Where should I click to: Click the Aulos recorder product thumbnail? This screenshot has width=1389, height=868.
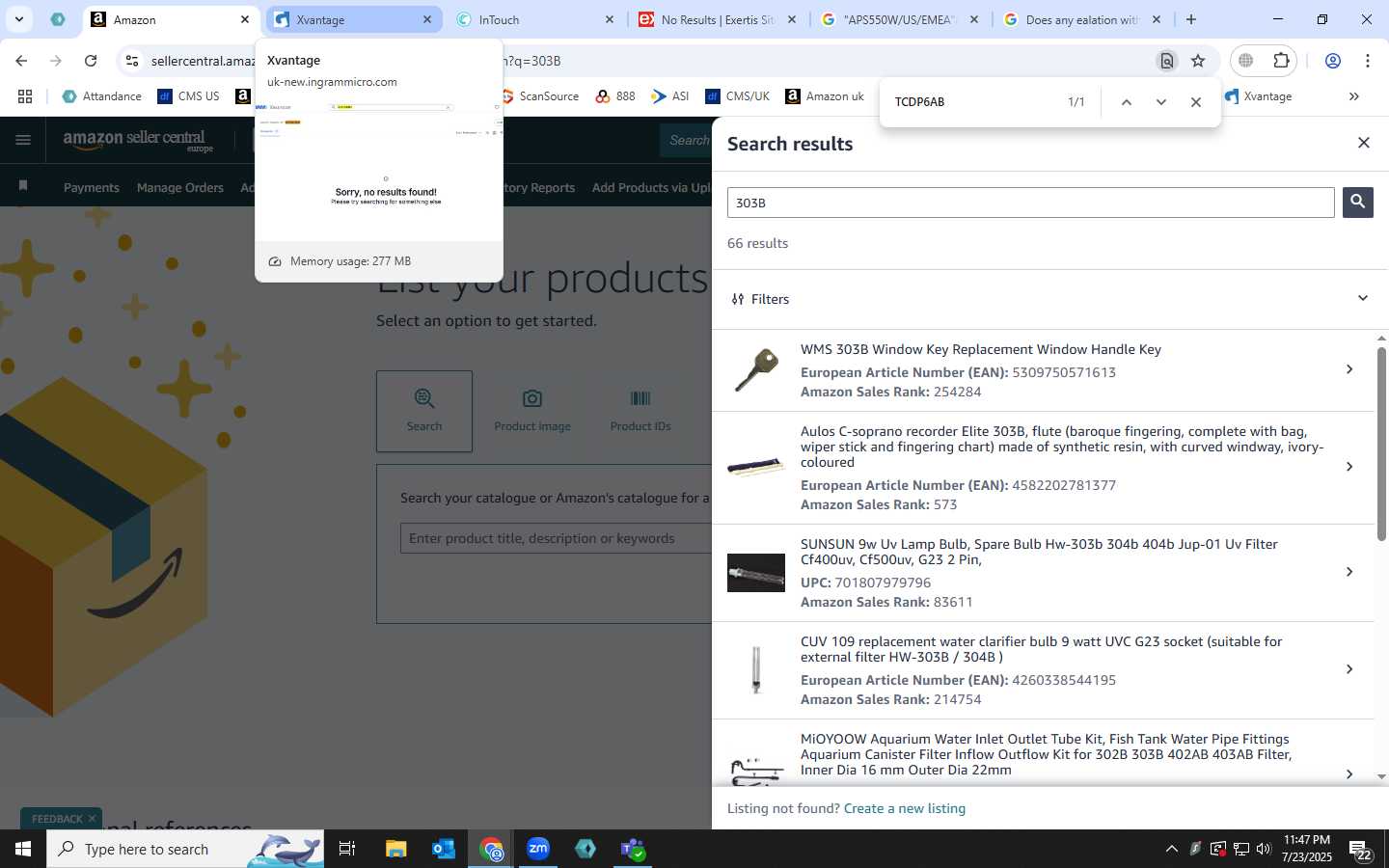756,468
